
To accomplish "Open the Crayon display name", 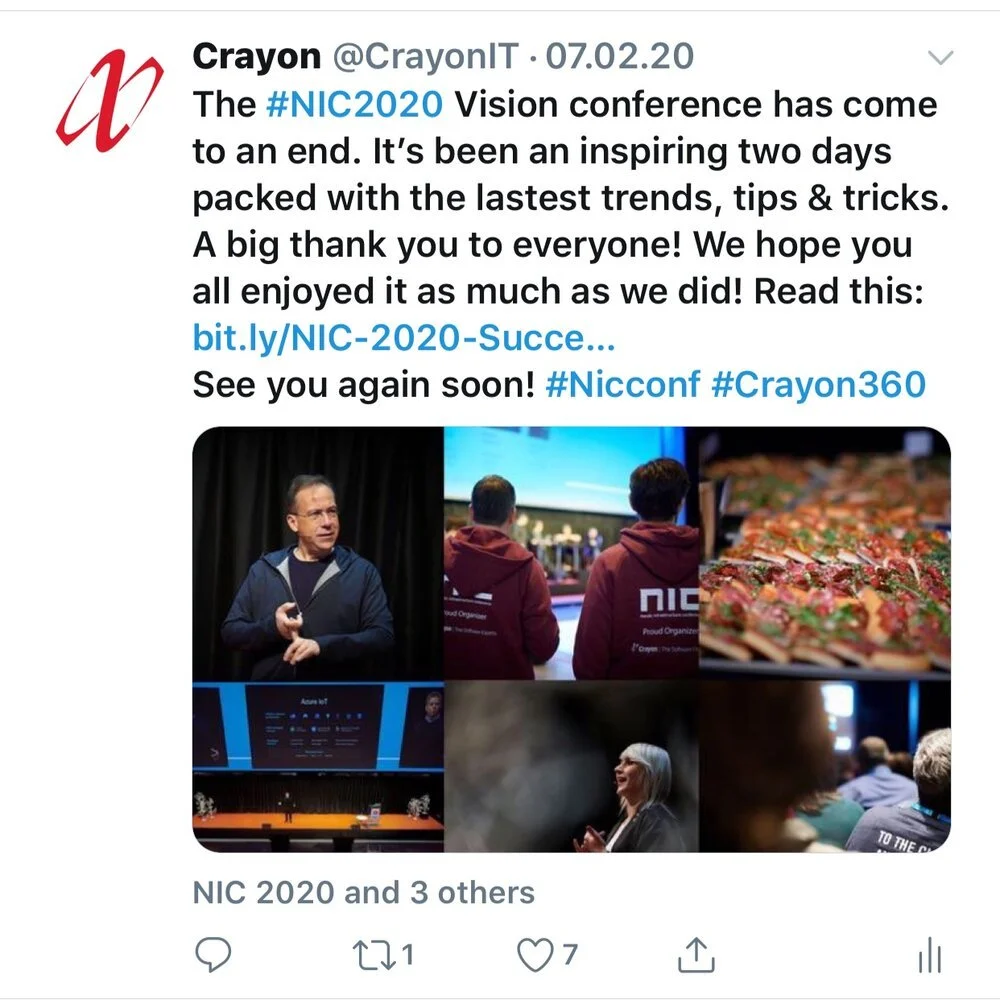I will tap(256, 56).
